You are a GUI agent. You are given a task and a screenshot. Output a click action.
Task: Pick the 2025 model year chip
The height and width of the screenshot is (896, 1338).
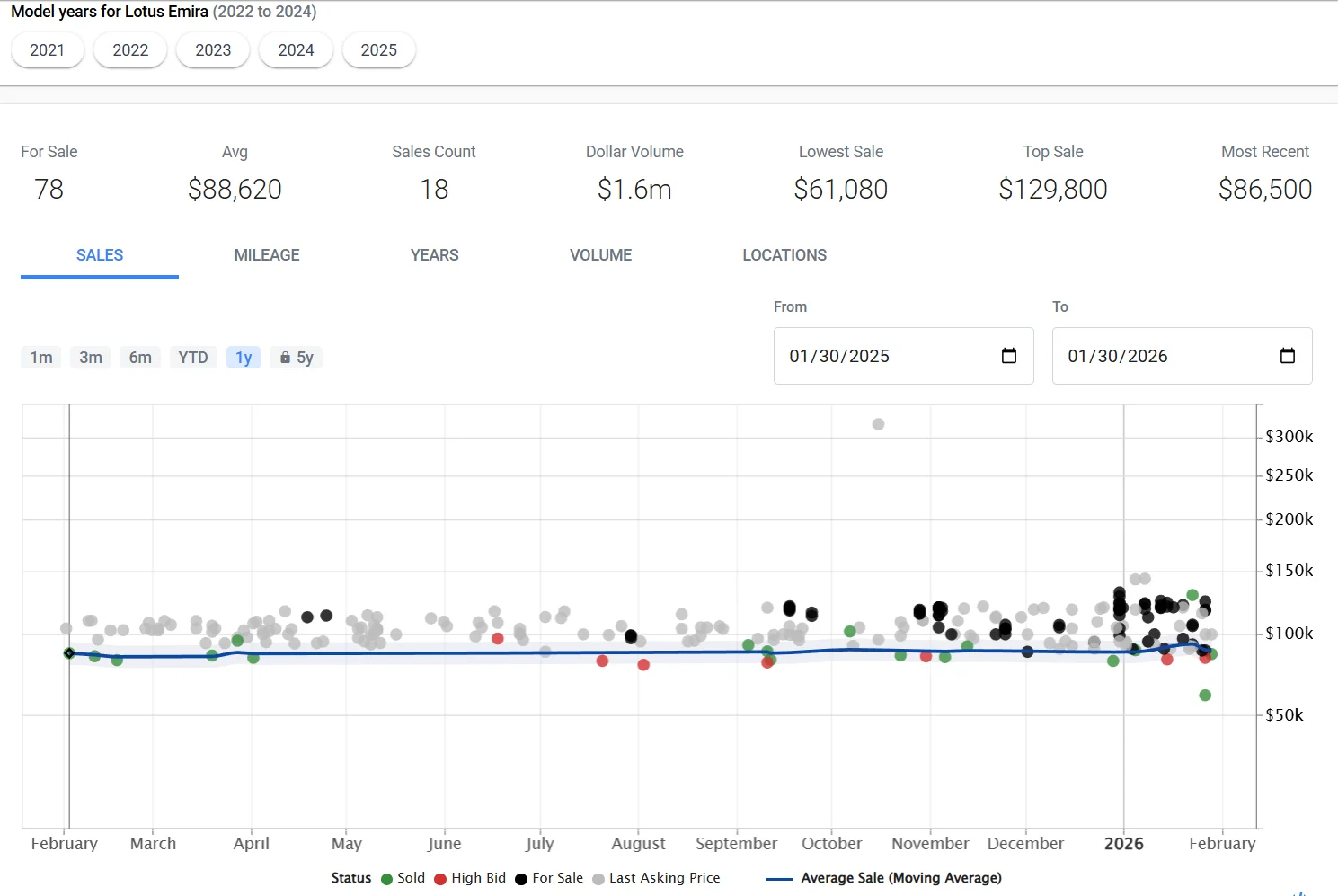379,50
